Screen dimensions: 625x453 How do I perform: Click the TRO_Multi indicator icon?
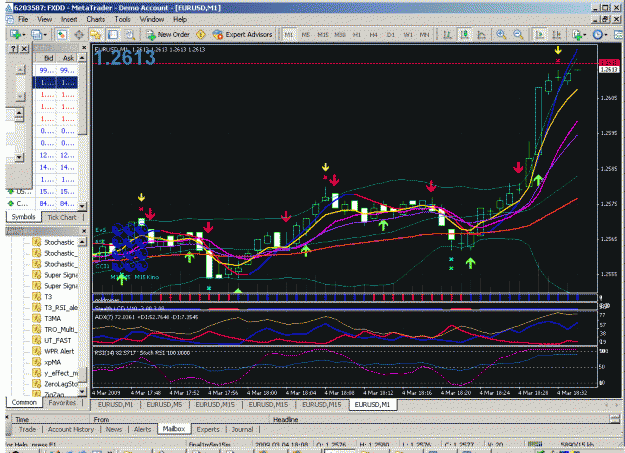(37, 329)
